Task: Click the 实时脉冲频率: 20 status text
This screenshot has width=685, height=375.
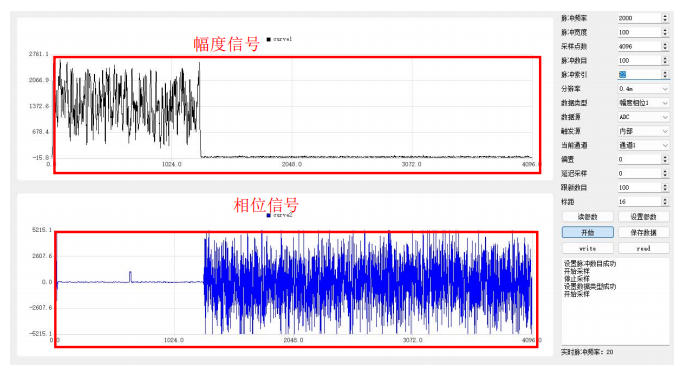Action: [587, 352]
